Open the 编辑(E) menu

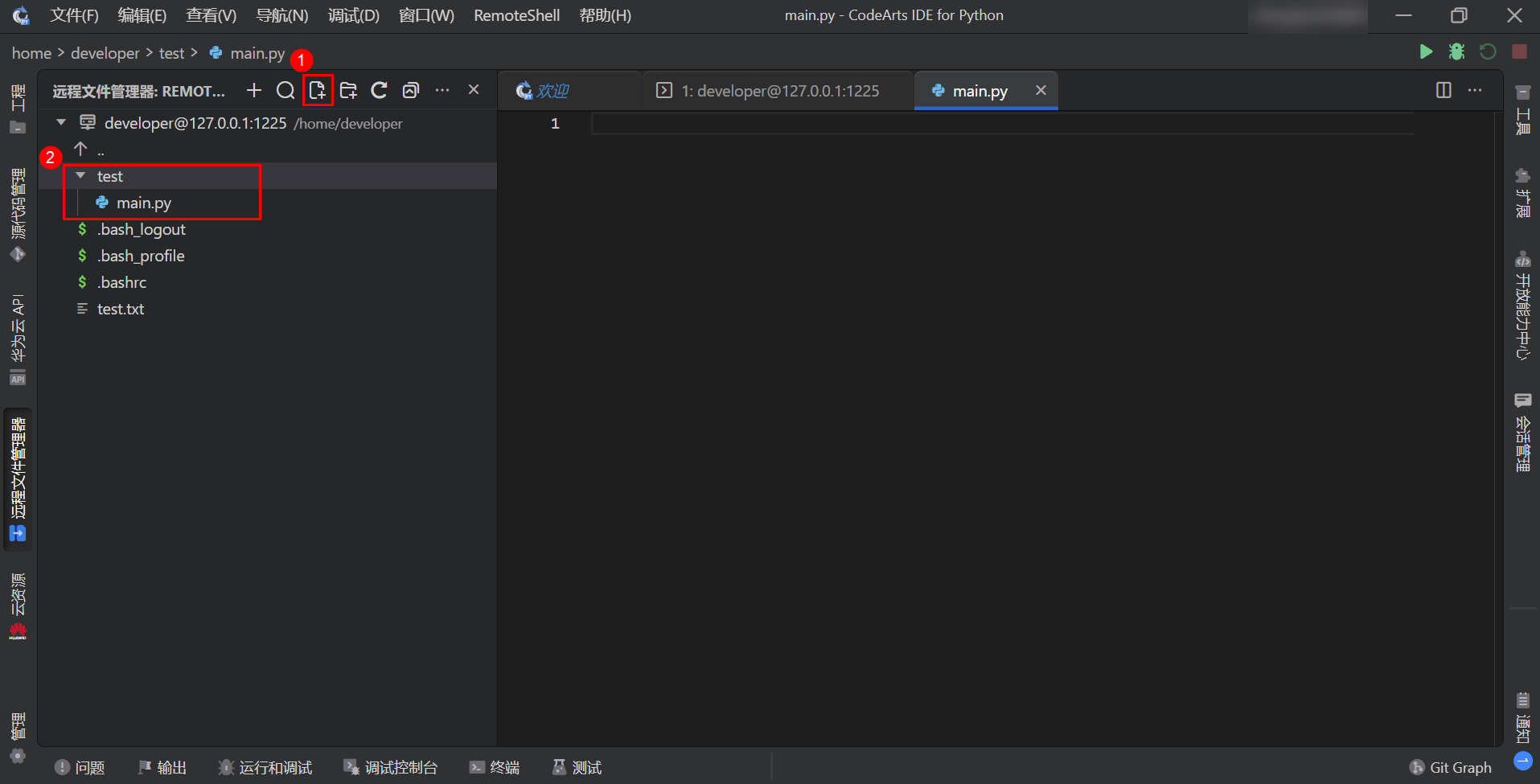tap(142, 15)
